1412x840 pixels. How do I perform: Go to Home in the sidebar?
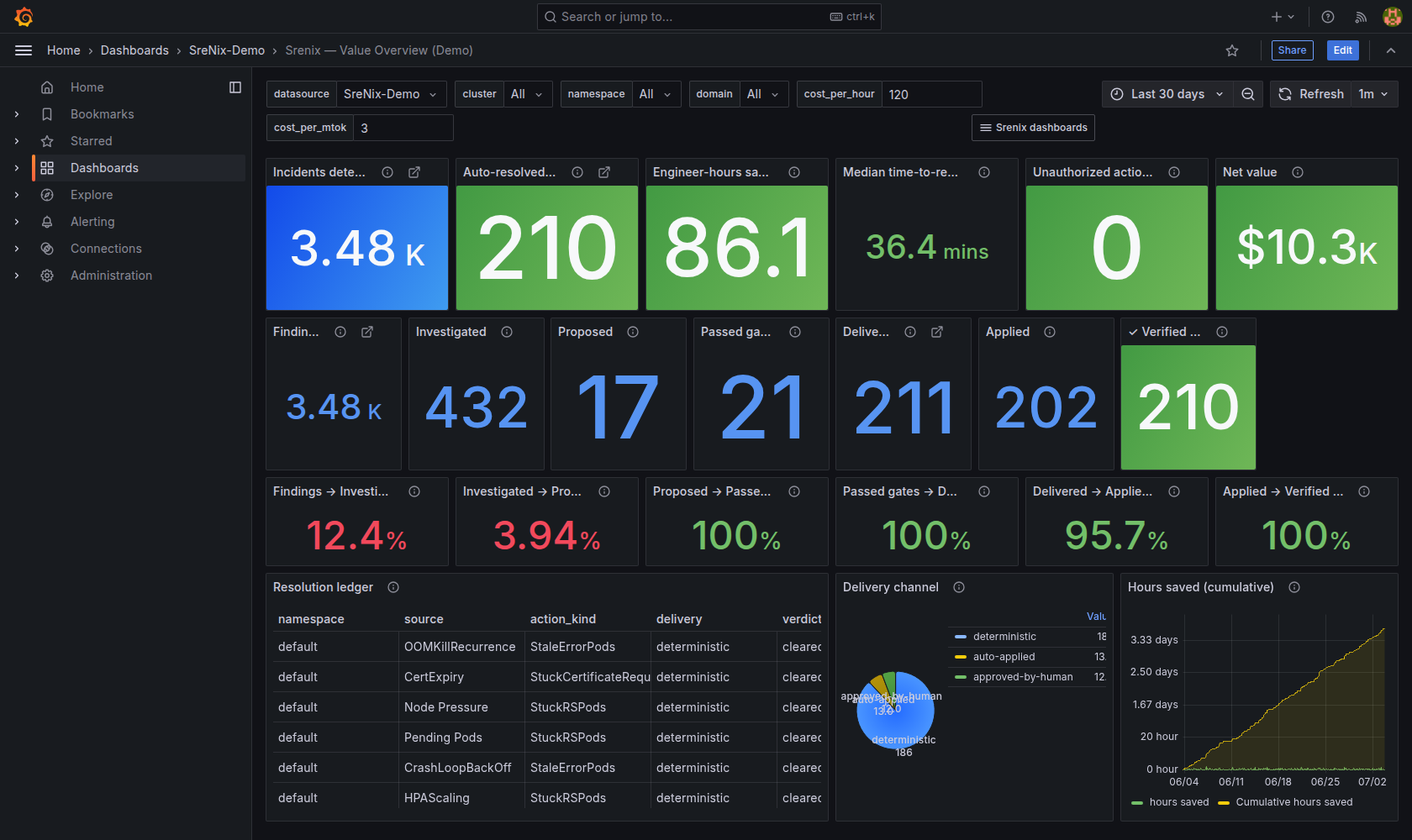coord(87,87)
